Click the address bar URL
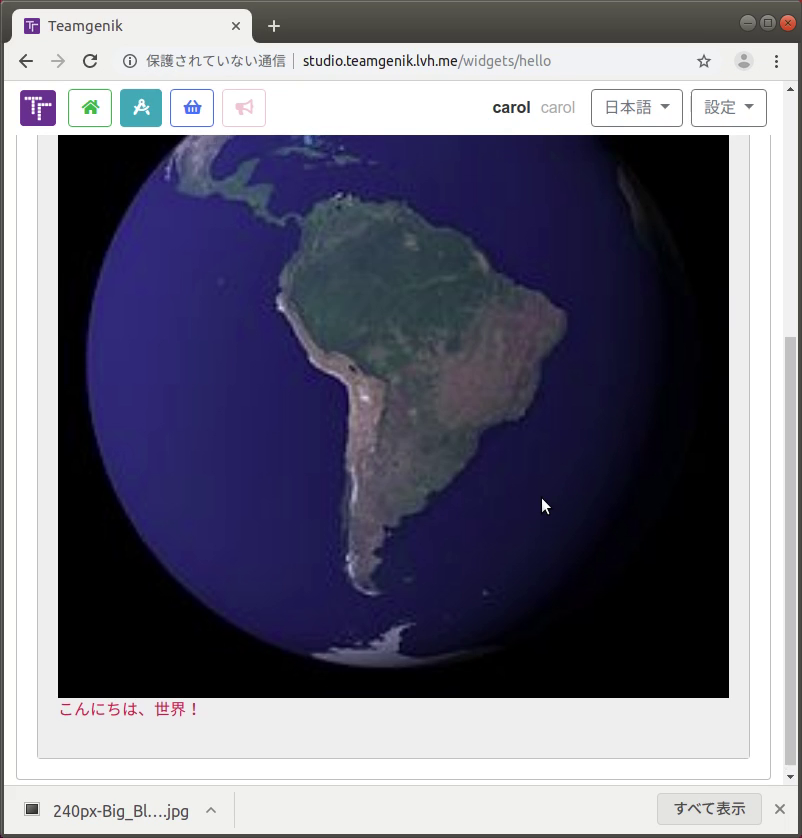The height and width of the screenshot is (838, 802). 427,61
